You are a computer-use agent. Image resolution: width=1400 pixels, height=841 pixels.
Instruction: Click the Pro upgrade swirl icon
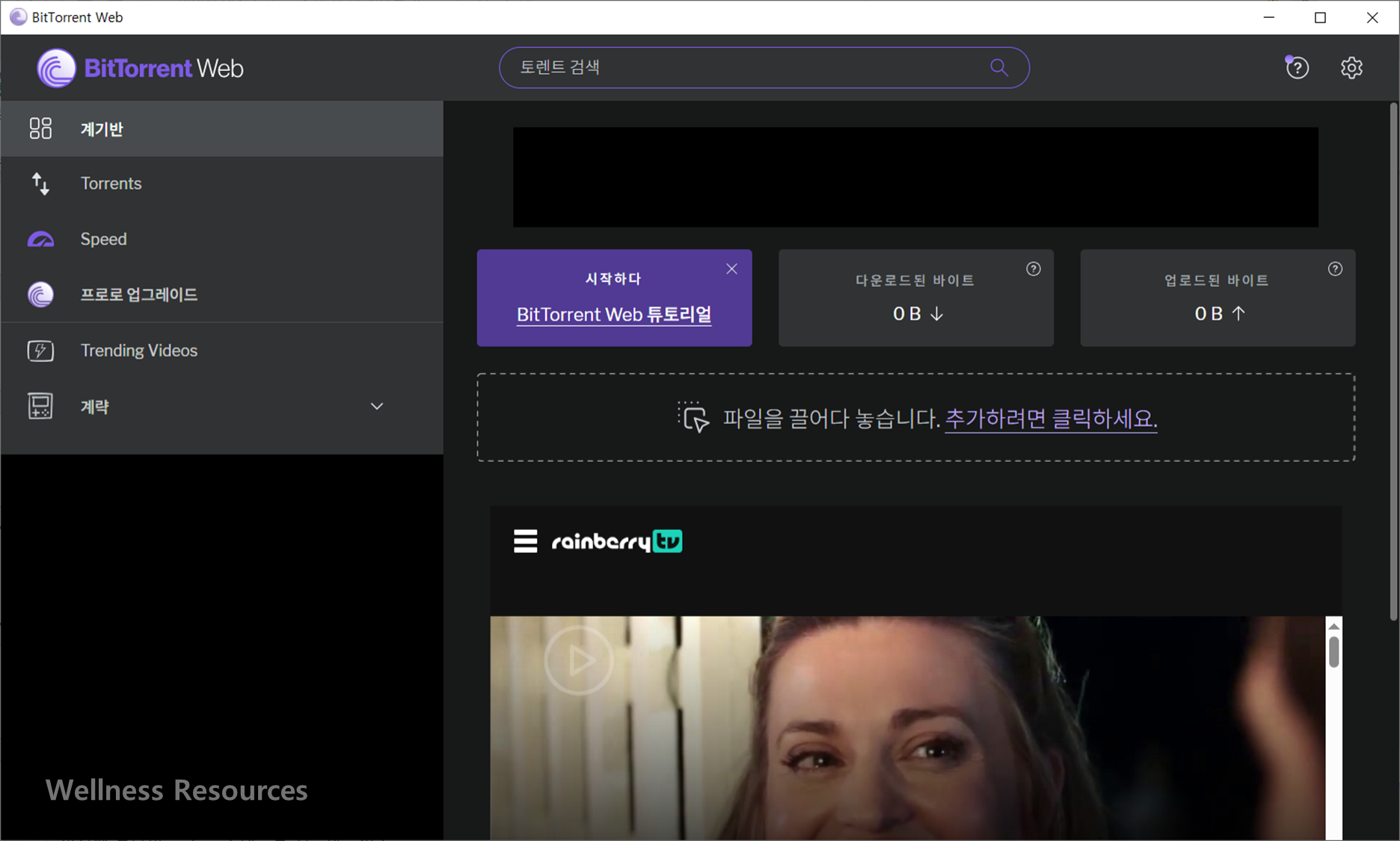pos(40,295)
